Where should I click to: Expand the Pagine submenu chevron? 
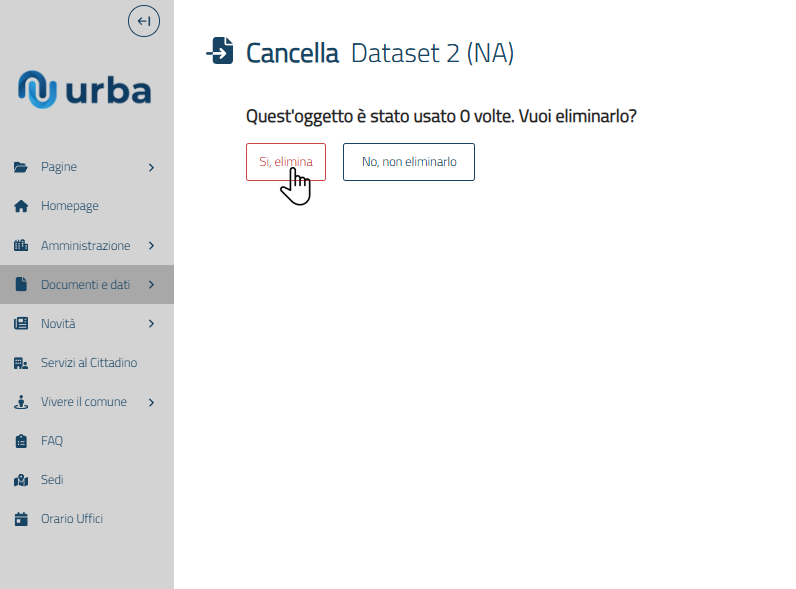coord(151,167)
